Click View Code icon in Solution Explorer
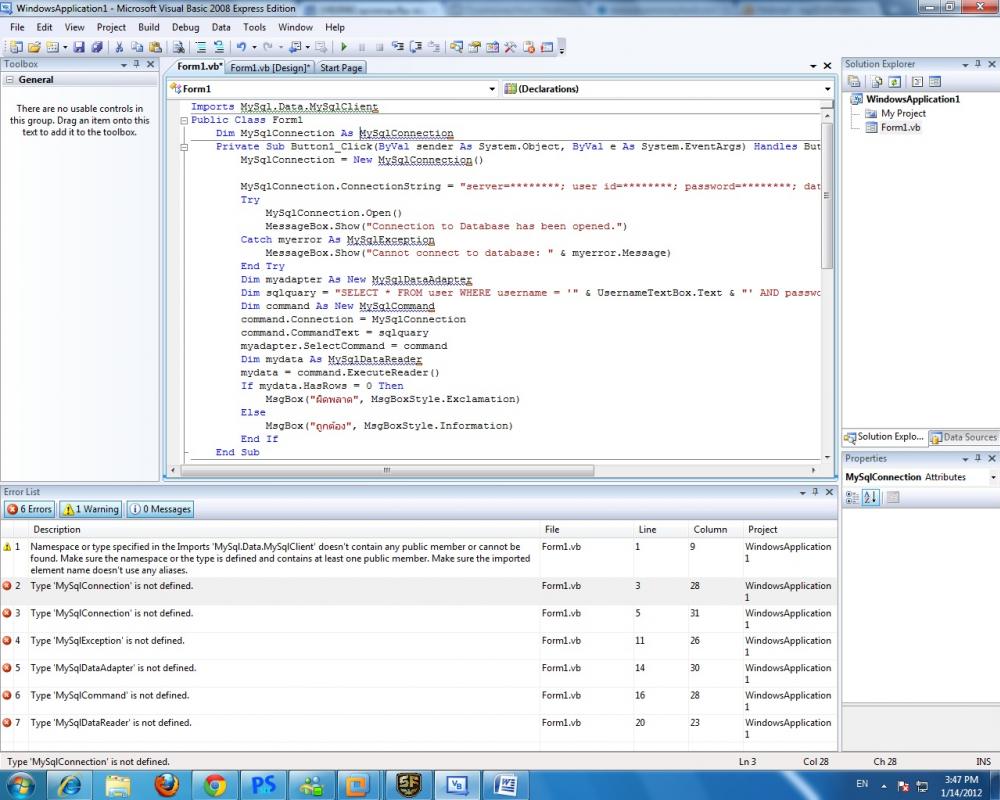 pos(917,82)
